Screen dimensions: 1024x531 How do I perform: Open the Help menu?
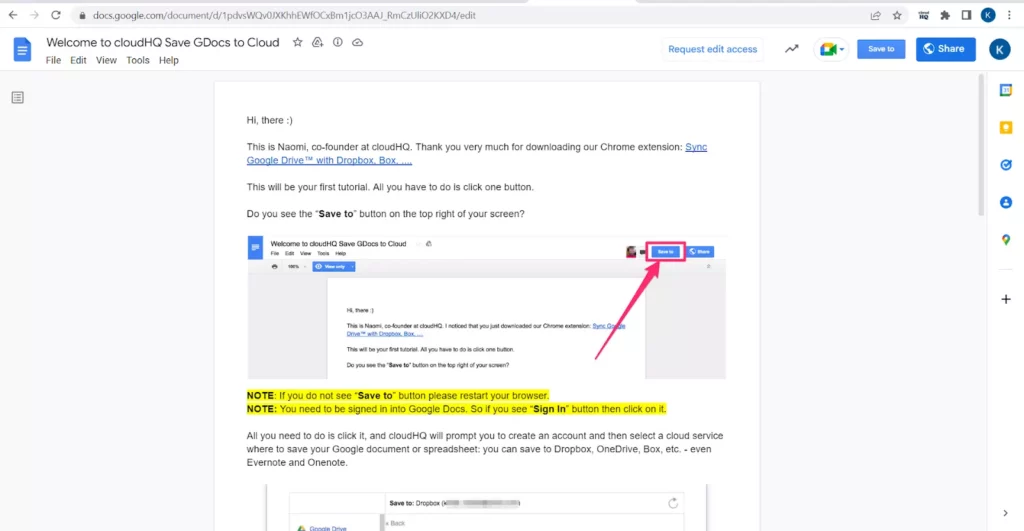click(x=168, y=60)
